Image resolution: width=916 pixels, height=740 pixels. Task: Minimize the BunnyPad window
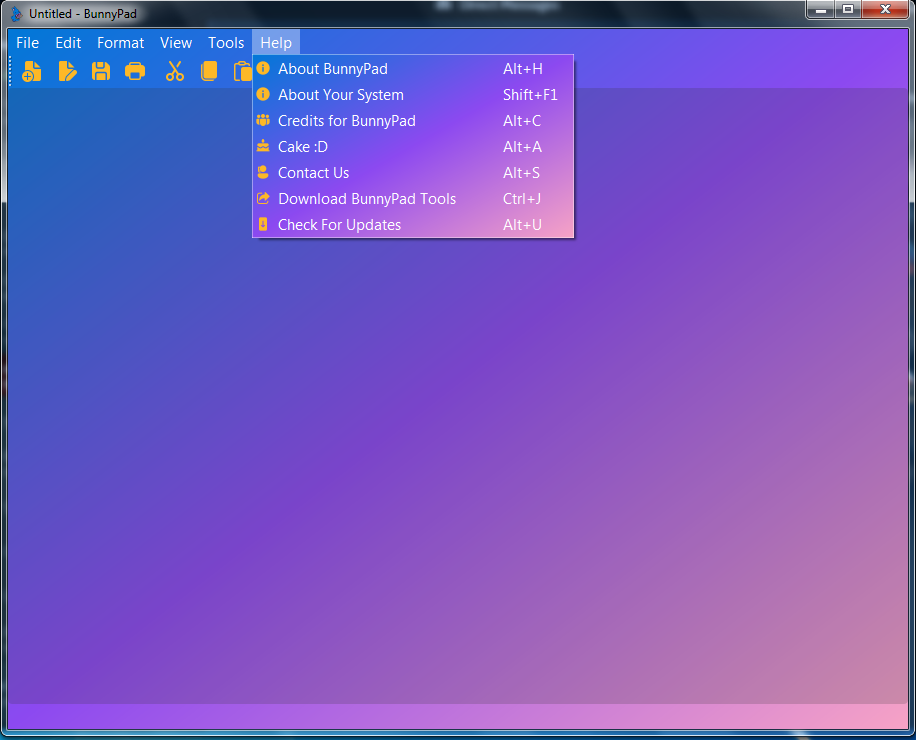(821, 9)
